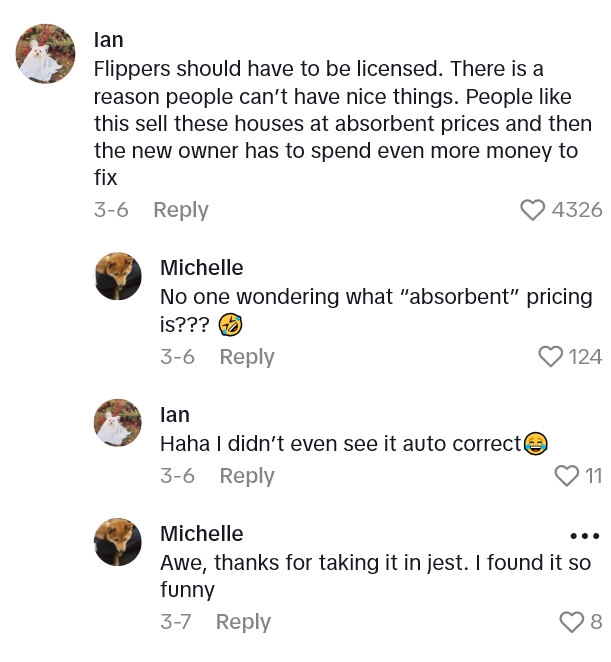Click username Ian on the top comment
Viewport: 611px width, 662px height.
108,40
